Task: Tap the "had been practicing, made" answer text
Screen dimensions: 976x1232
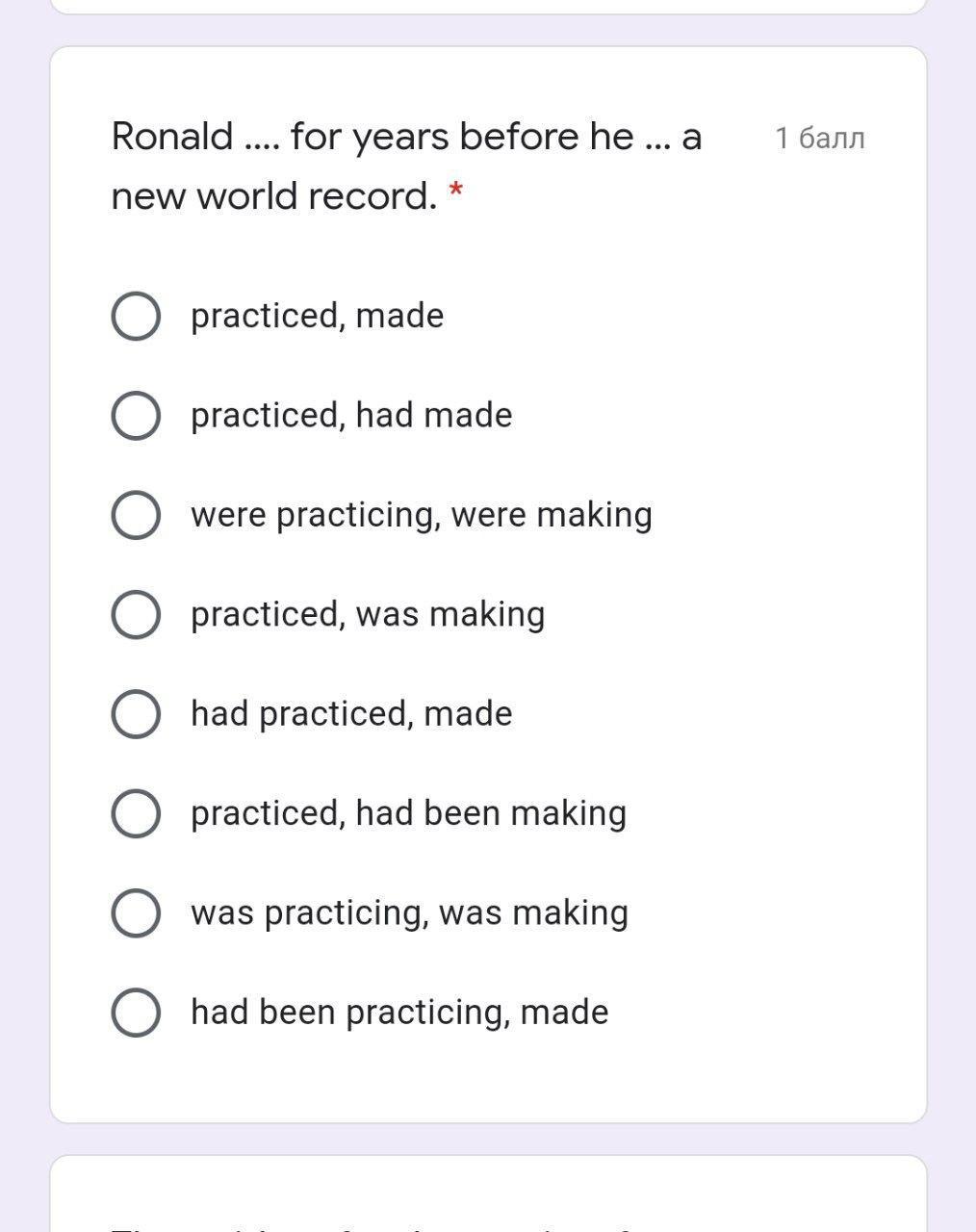Action: (x=399, y=1013)
